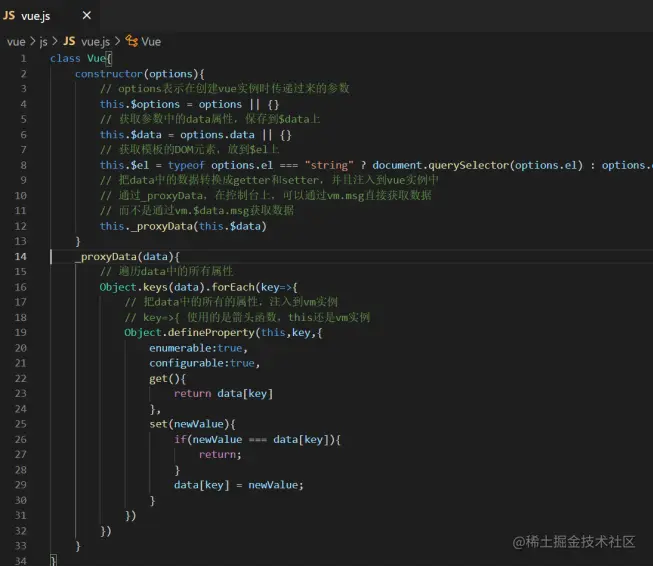Click line number 14 in gutter
Viewport: 653px width, 567px height.
[20, 257]
